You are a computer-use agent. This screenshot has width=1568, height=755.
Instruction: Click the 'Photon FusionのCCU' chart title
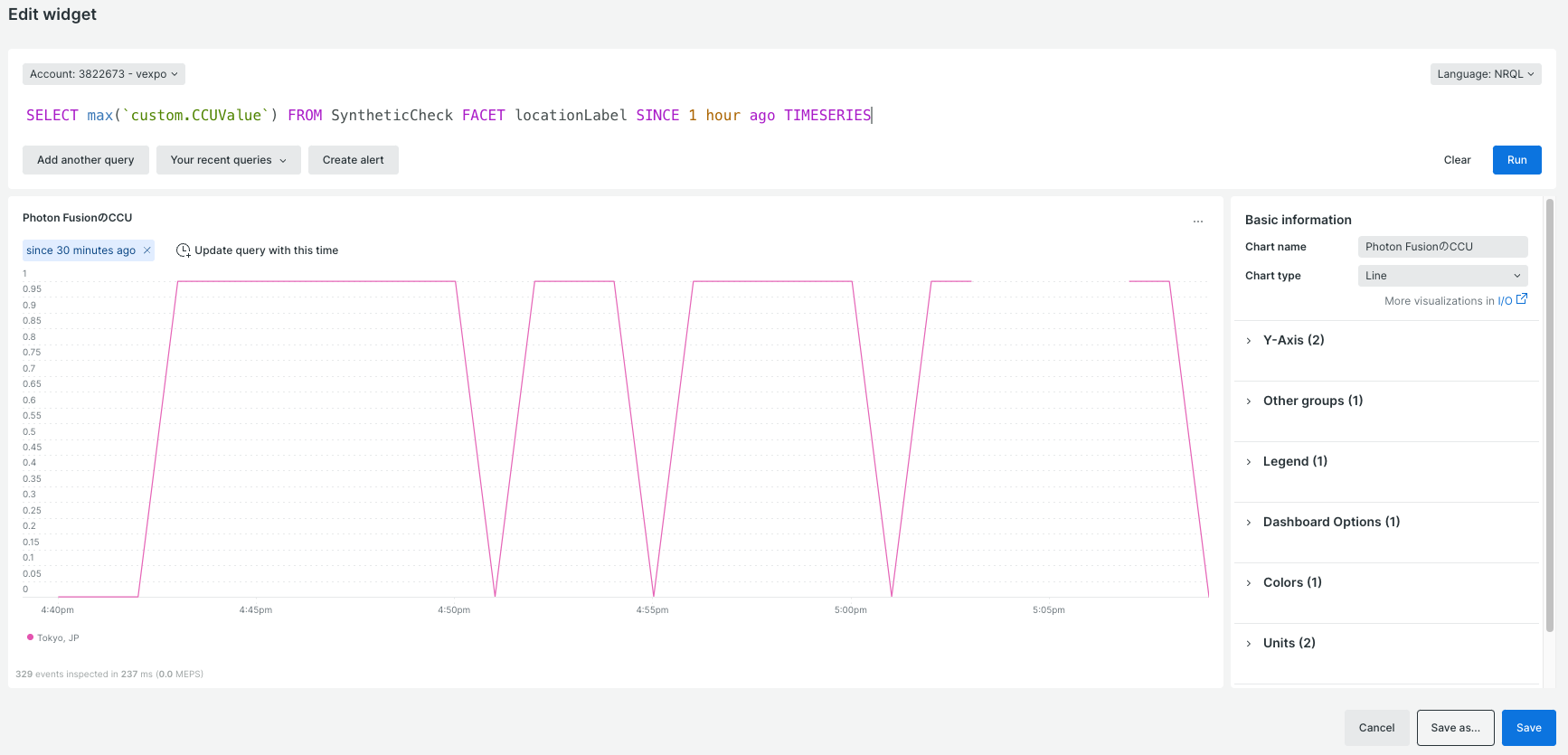point(78,218)
